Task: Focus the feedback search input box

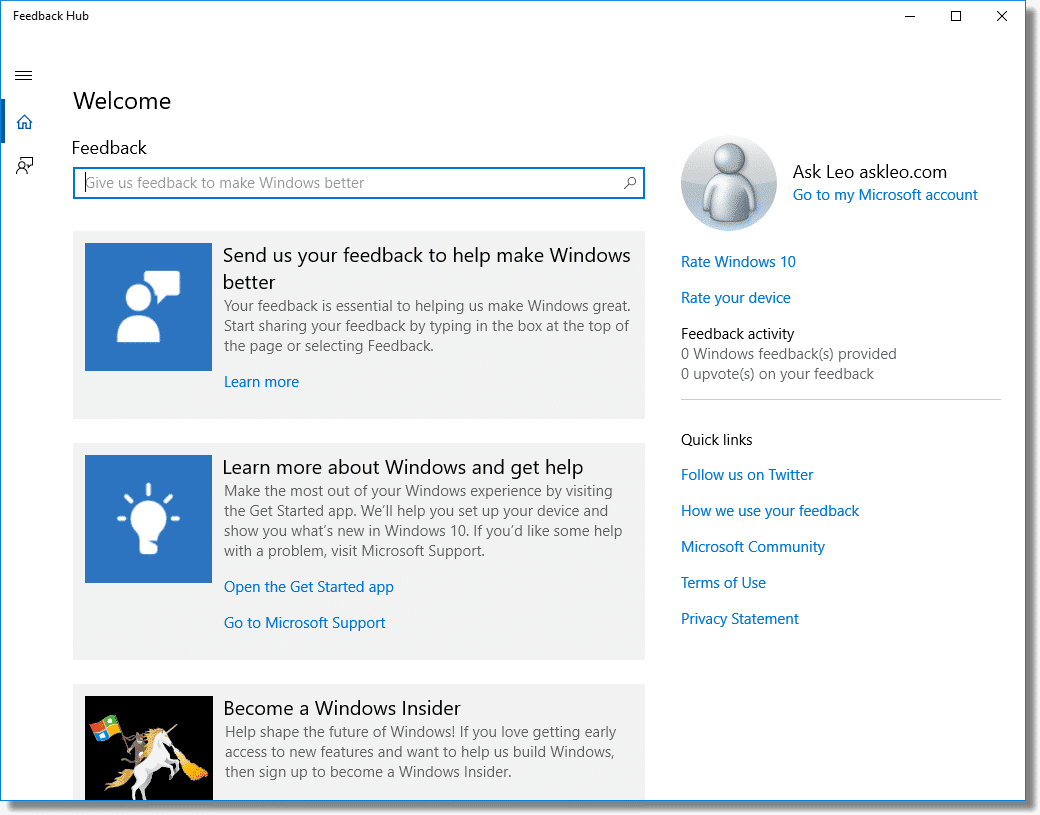Action: click(350, 183)
